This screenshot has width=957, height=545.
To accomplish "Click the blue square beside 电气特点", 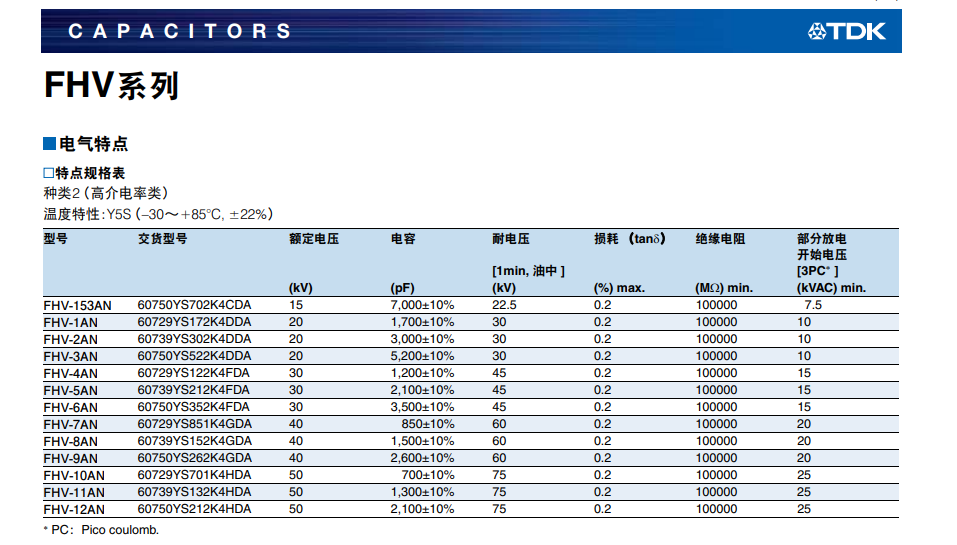I will (x=49, y=144).
